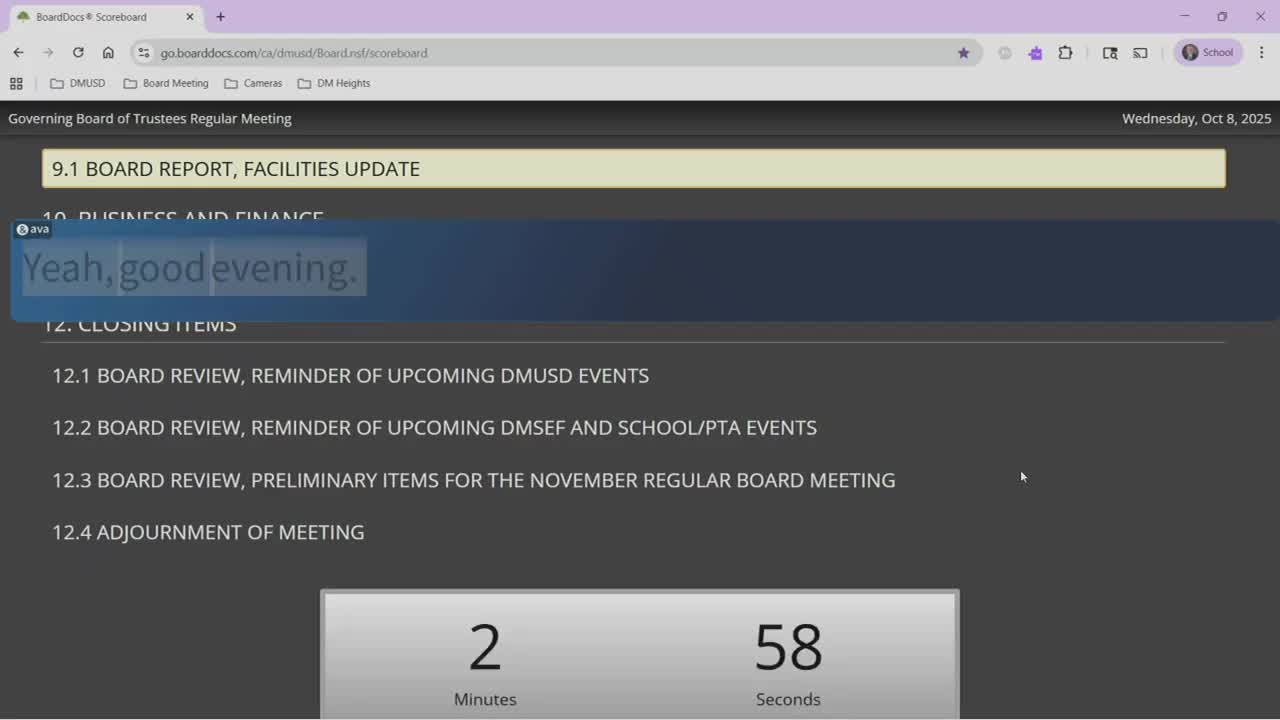This screenshot has height=720, width=1280.
Task: Go back to the previous page
Action: pyautogui.click(x=18, y=53)
